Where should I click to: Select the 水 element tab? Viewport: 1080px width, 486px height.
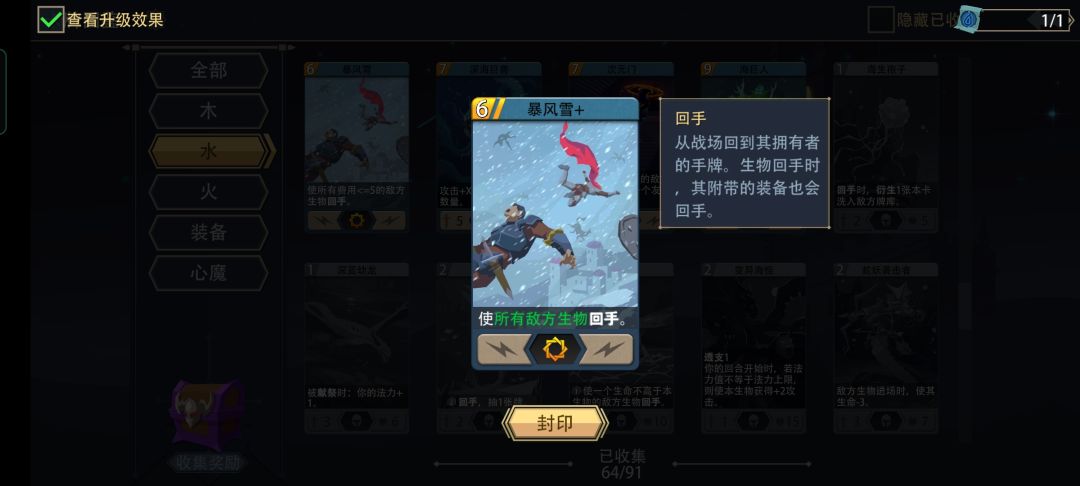209,151
